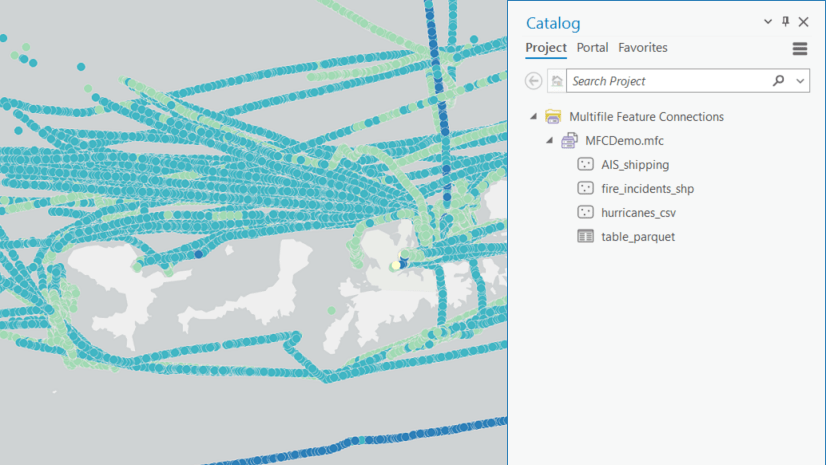Image resolution: width=826 pixels, height=465 pixels.
Task: Select the table_parquet table icon
Action: 585,236
